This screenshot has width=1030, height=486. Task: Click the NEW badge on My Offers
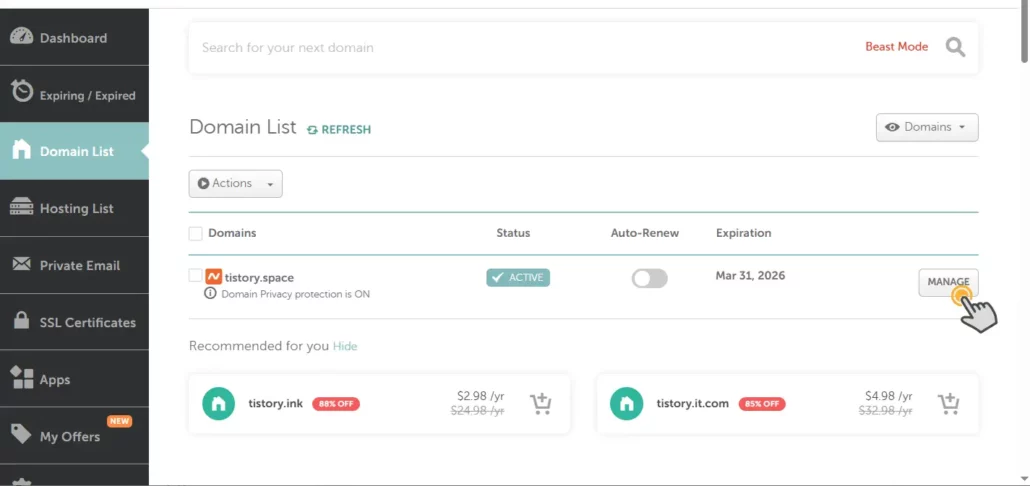119,421
